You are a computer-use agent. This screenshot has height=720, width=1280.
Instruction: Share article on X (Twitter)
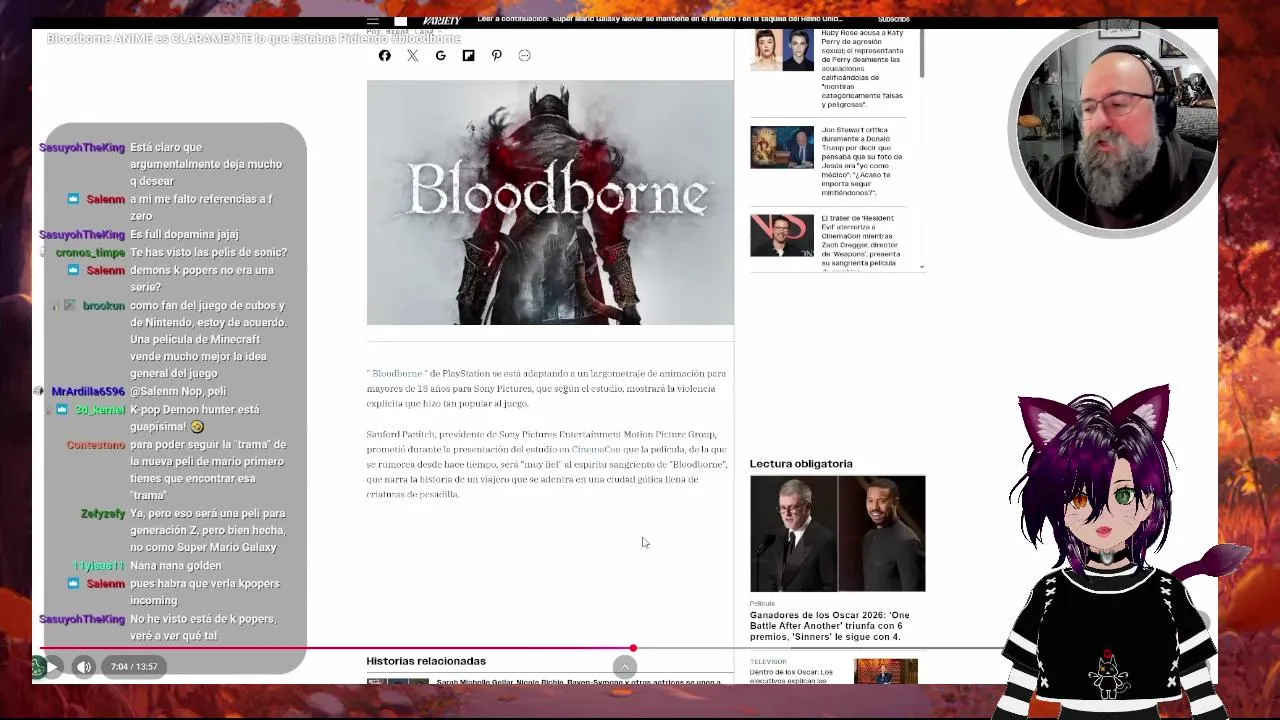click(413, 56)
